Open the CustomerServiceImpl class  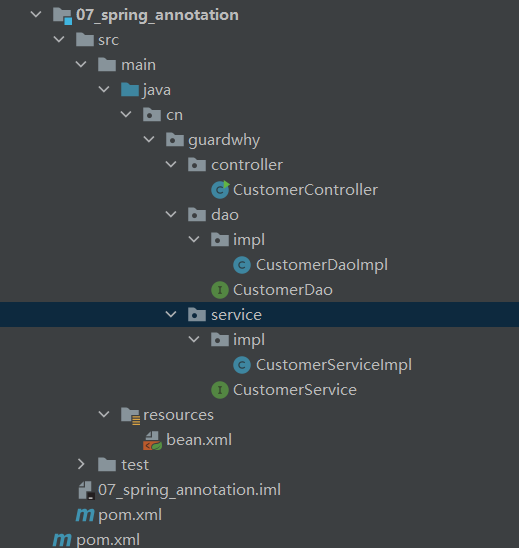334,365
